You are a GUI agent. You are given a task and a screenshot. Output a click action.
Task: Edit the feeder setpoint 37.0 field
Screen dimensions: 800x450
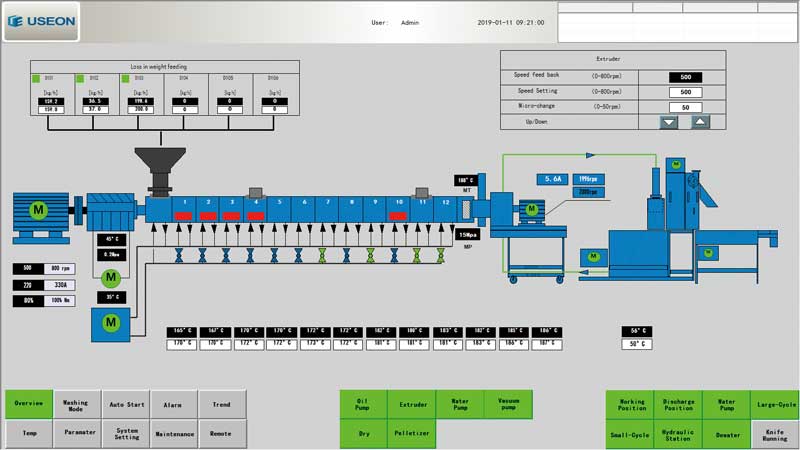coord(95,109)
